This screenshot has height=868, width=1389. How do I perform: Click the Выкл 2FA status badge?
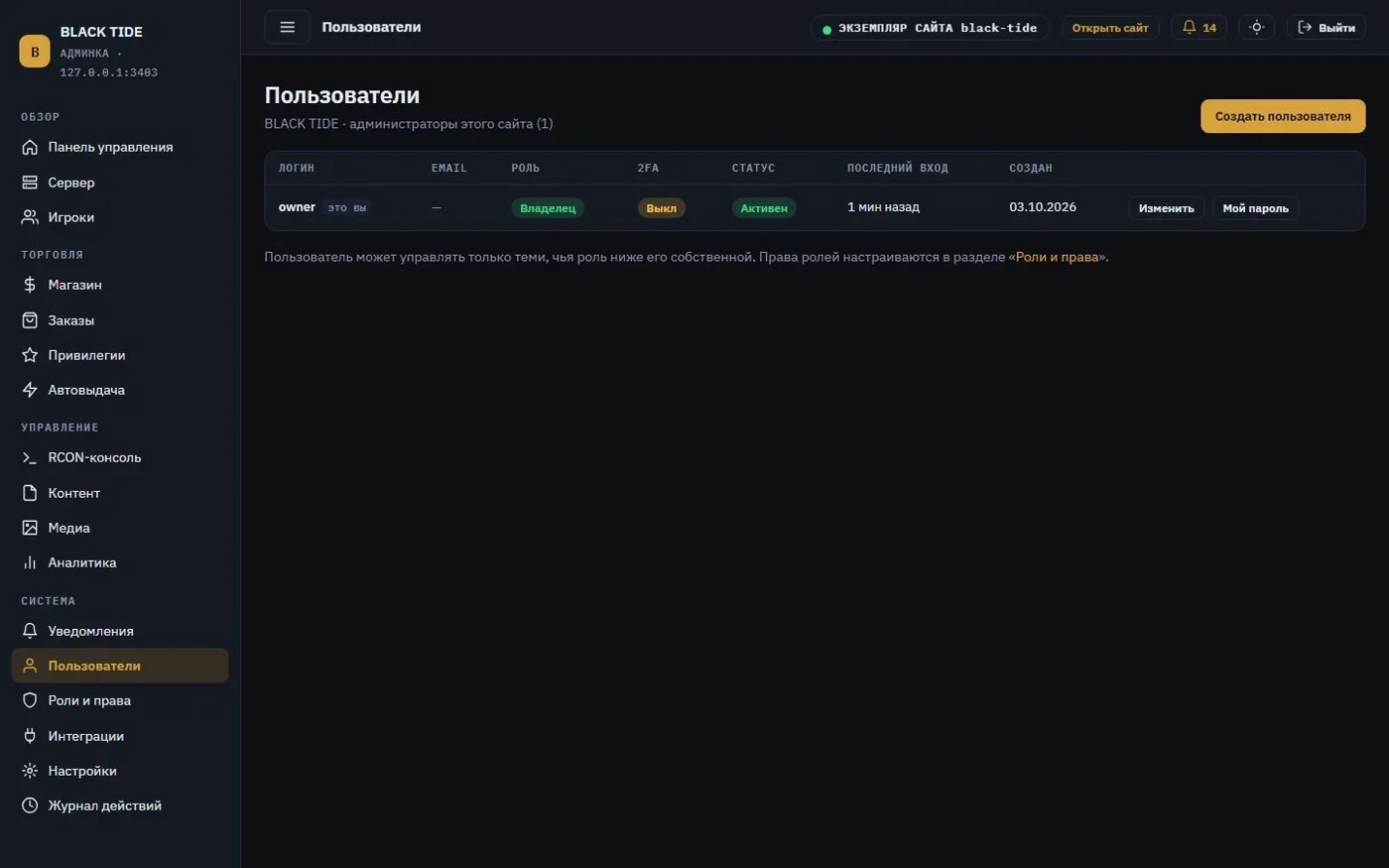click(661, 208)
